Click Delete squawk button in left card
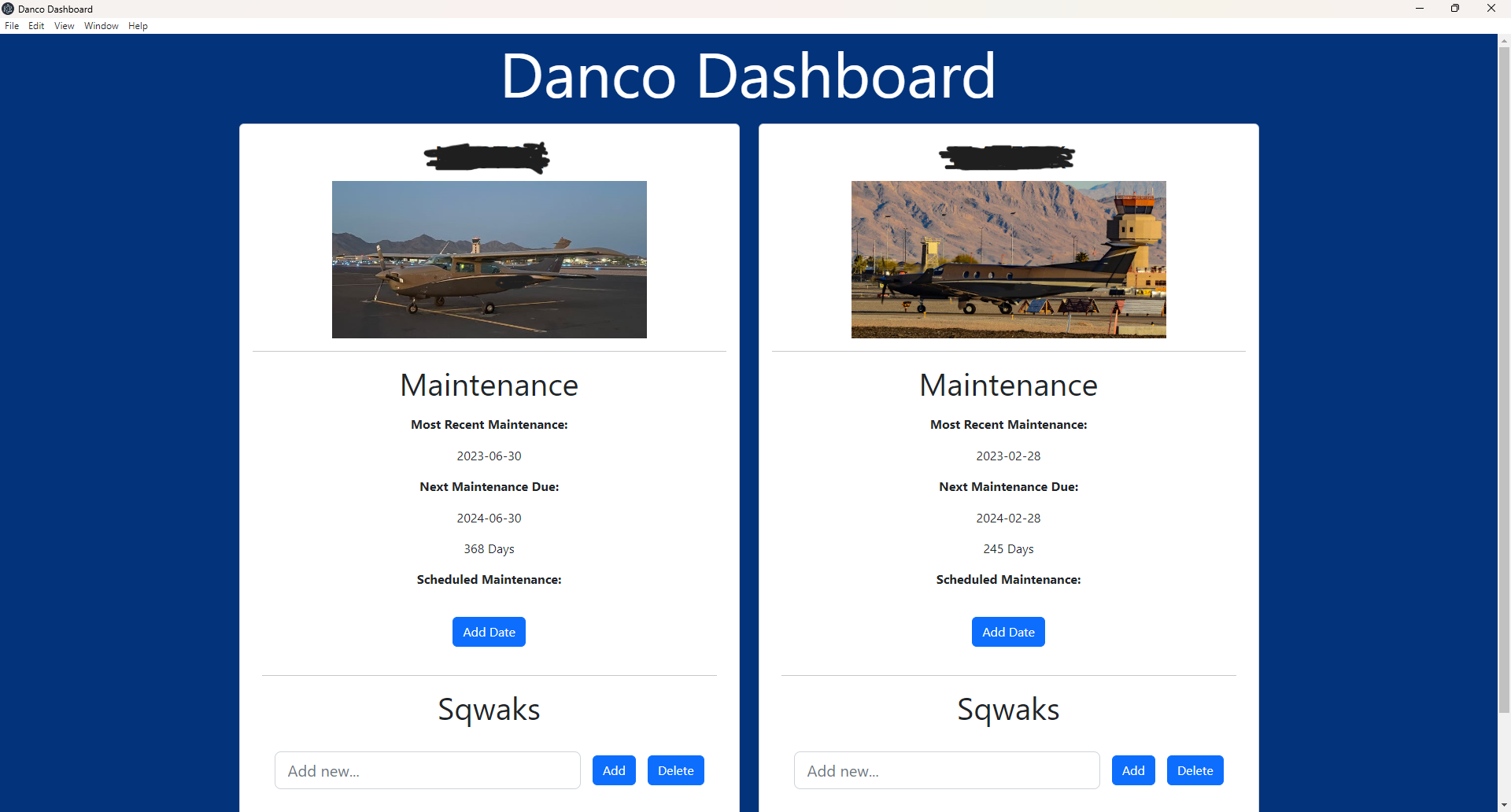The height and width of the screenshot is (812, 1511). 675,770
